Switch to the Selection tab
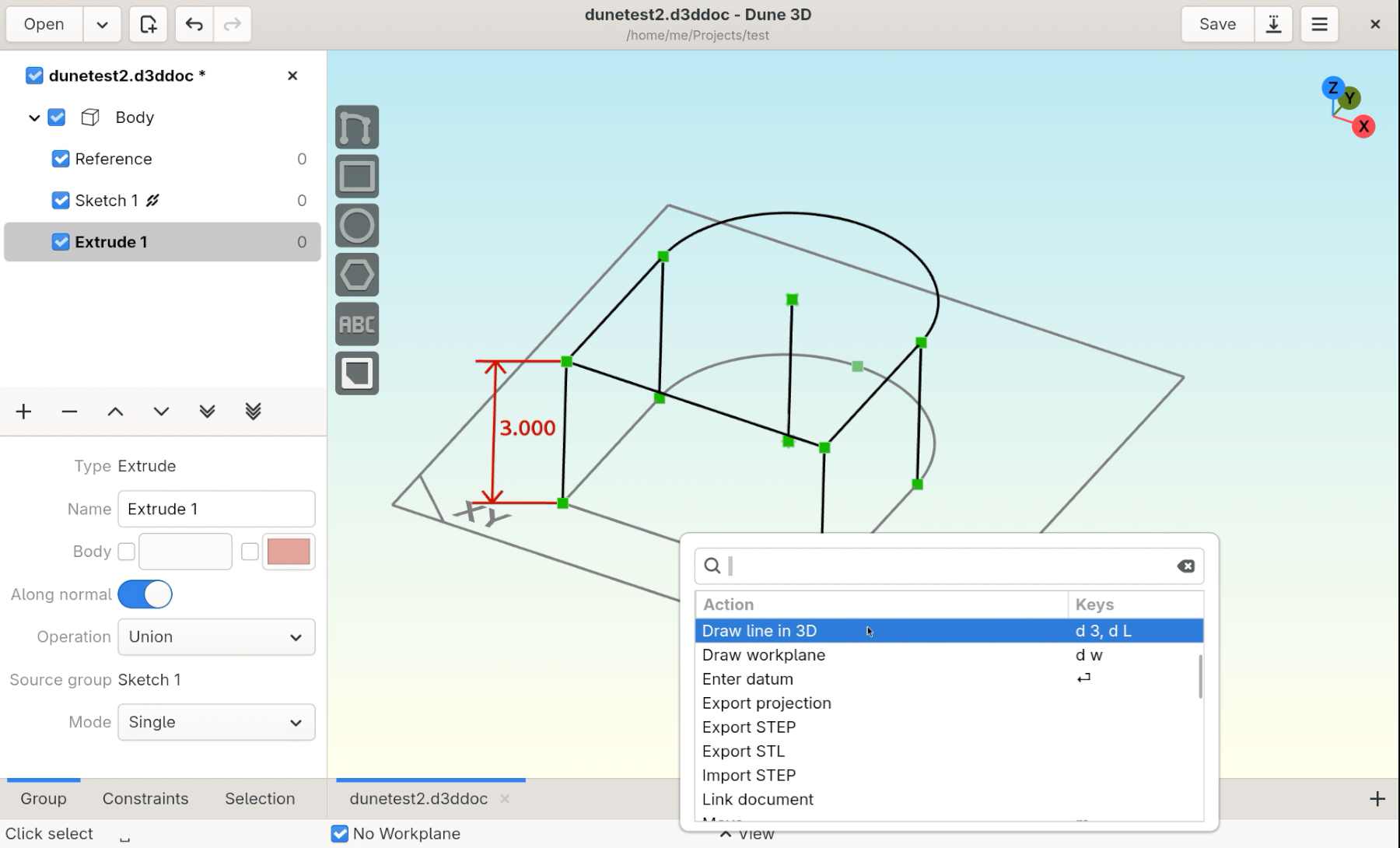1400x848 pixels. coord(260,799)
